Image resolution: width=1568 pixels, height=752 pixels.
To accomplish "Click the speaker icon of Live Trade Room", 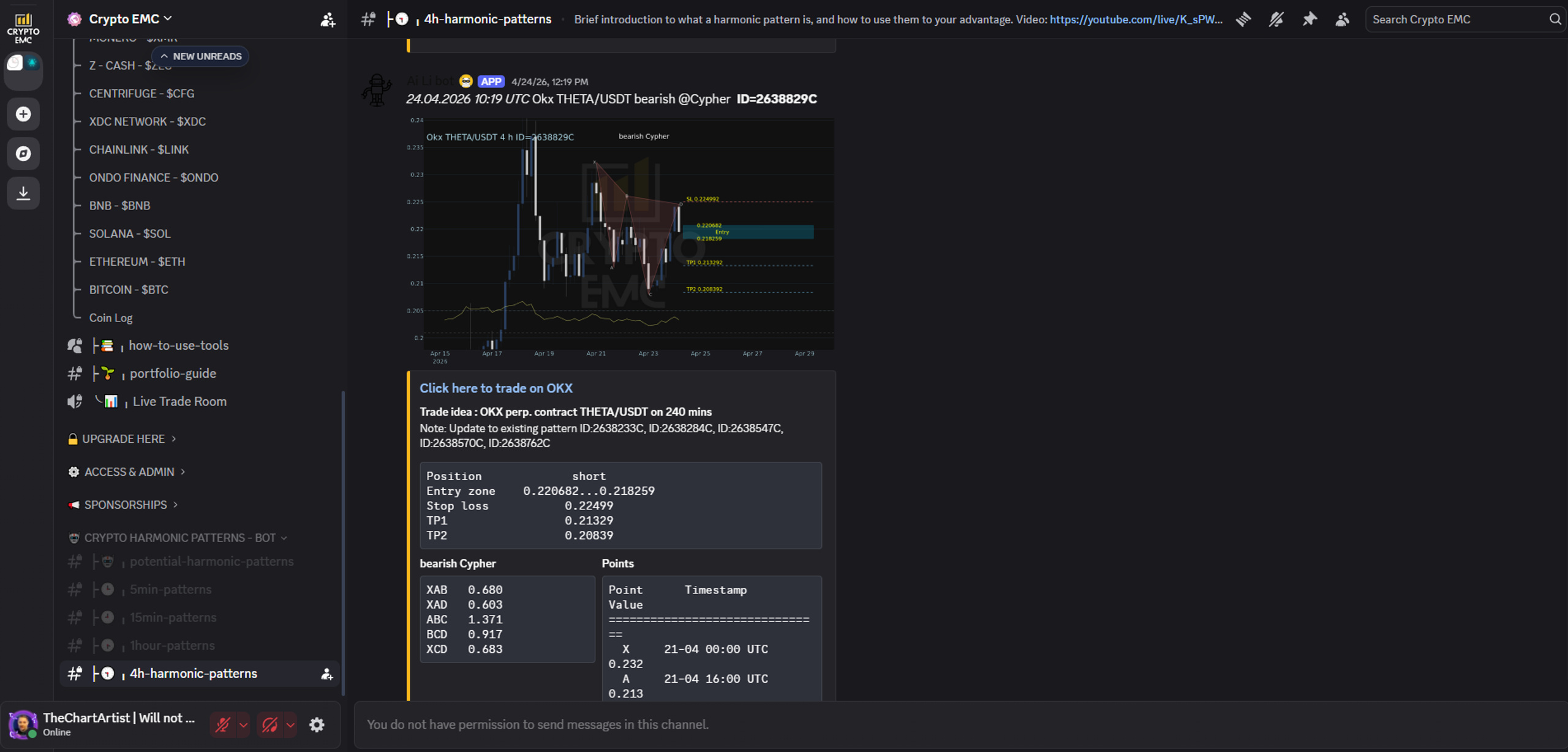I will pos(75,402).
